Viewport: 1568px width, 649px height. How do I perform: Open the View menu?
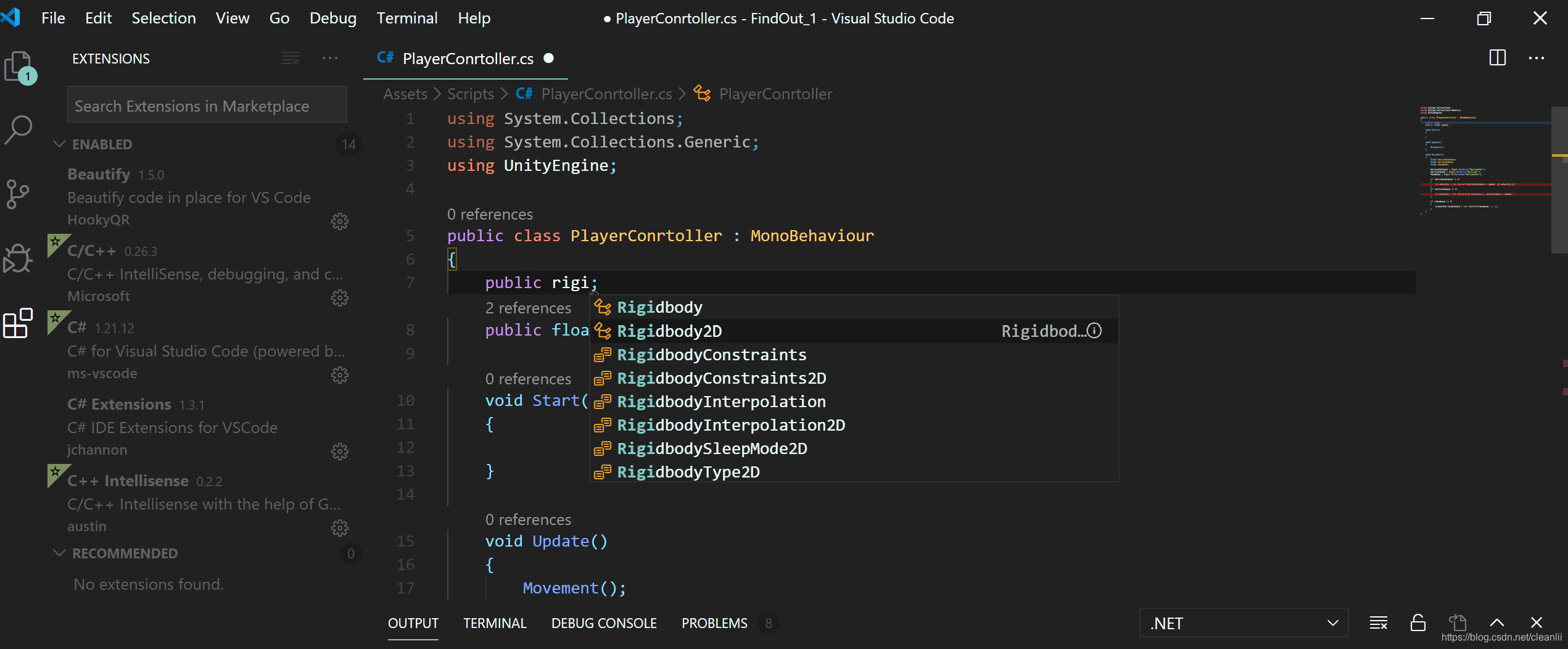click(233, 18)
